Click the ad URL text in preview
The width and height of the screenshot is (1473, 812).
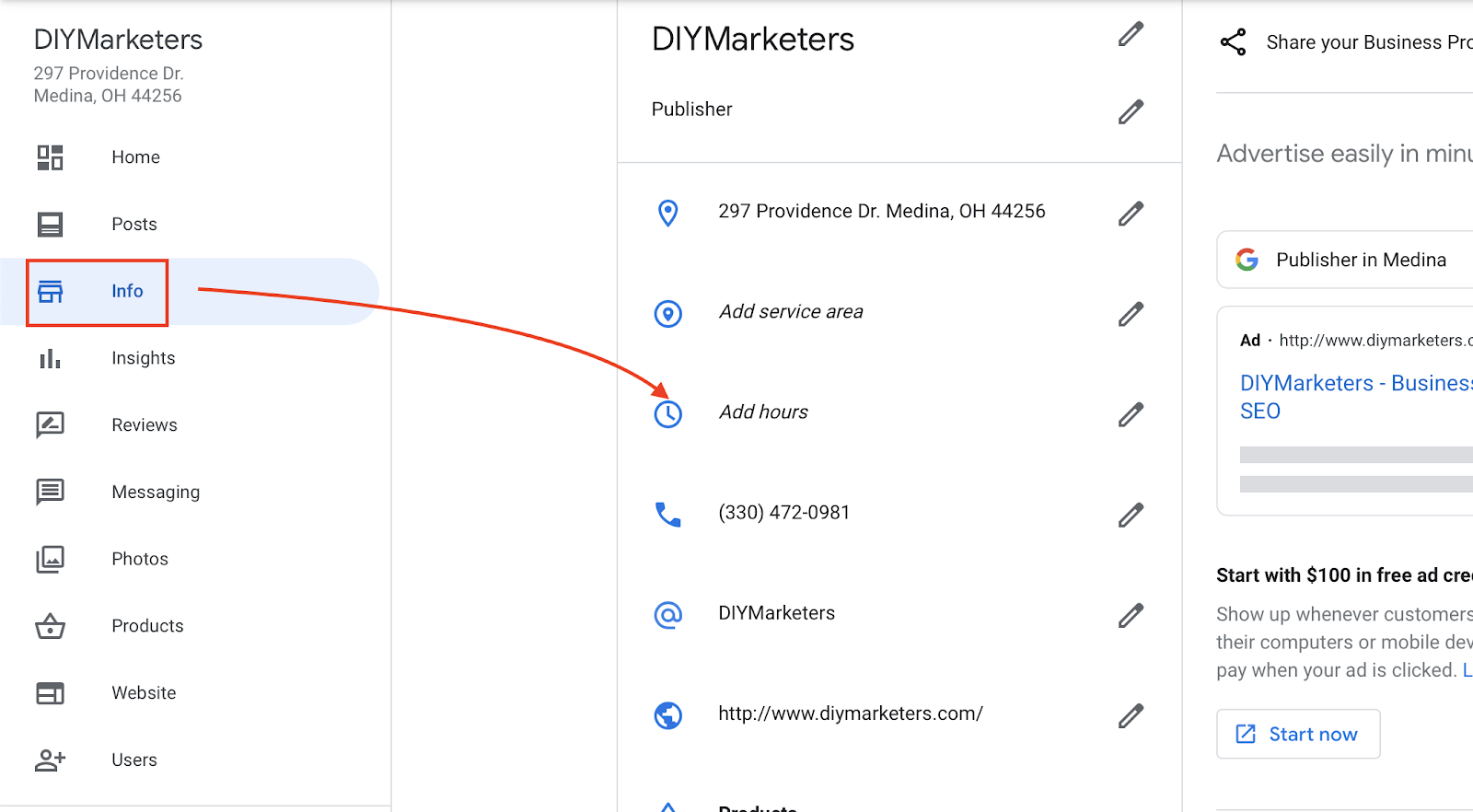(x=1376, y=341)
